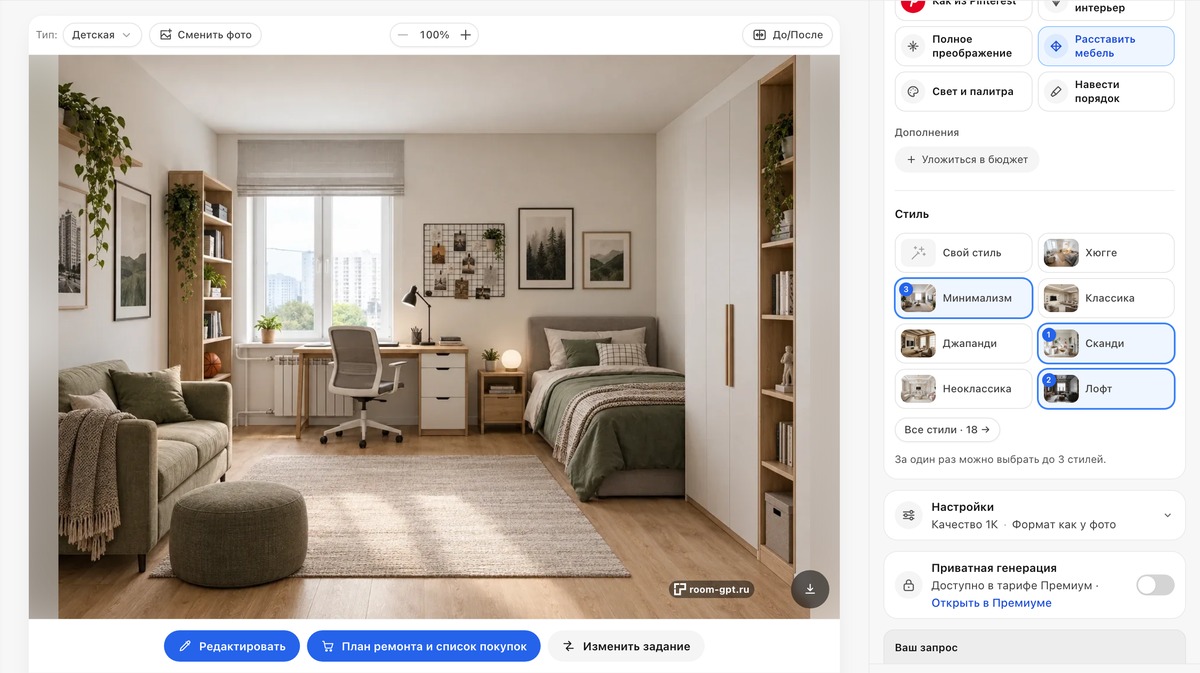1200x673 pixels.
Task: Click the plus zoom-in icon
Action: point(465,35)
